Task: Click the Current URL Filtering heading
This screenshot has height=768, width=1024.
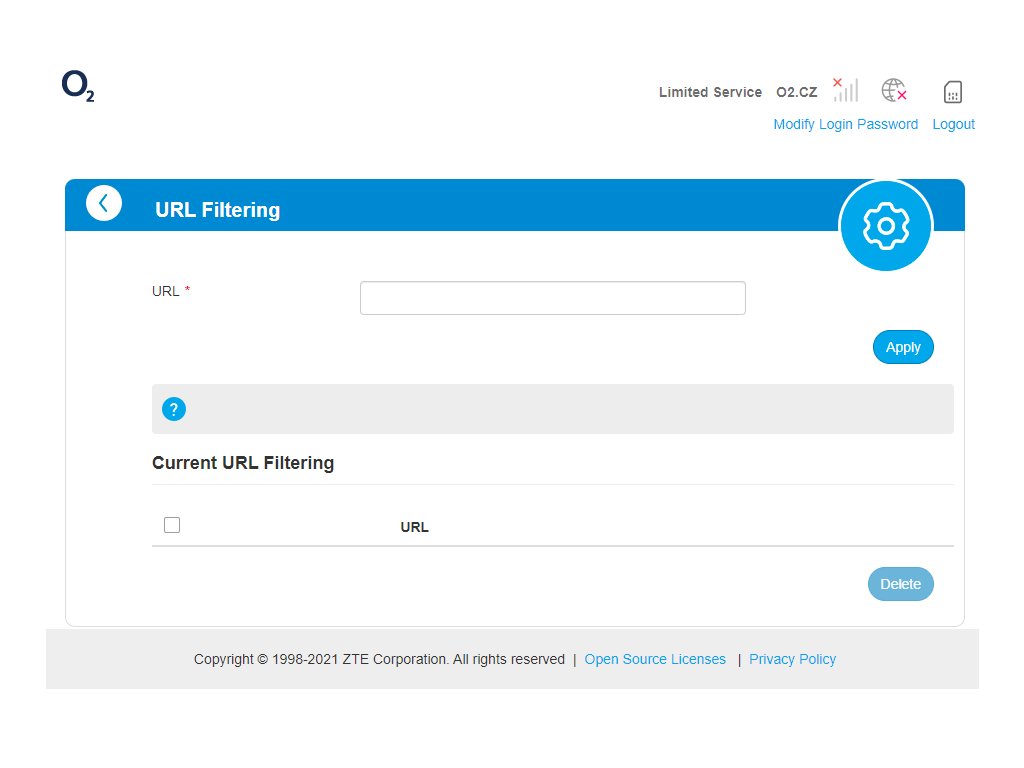Action: tap(243, 463)
